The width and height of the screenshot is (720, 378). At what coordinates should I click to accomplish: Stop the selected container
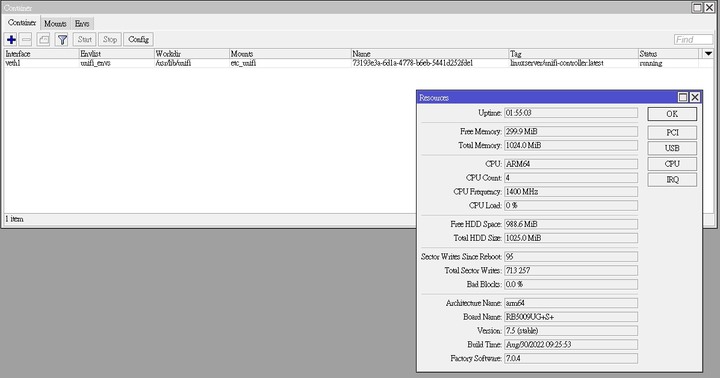click(x=110, y=39)
